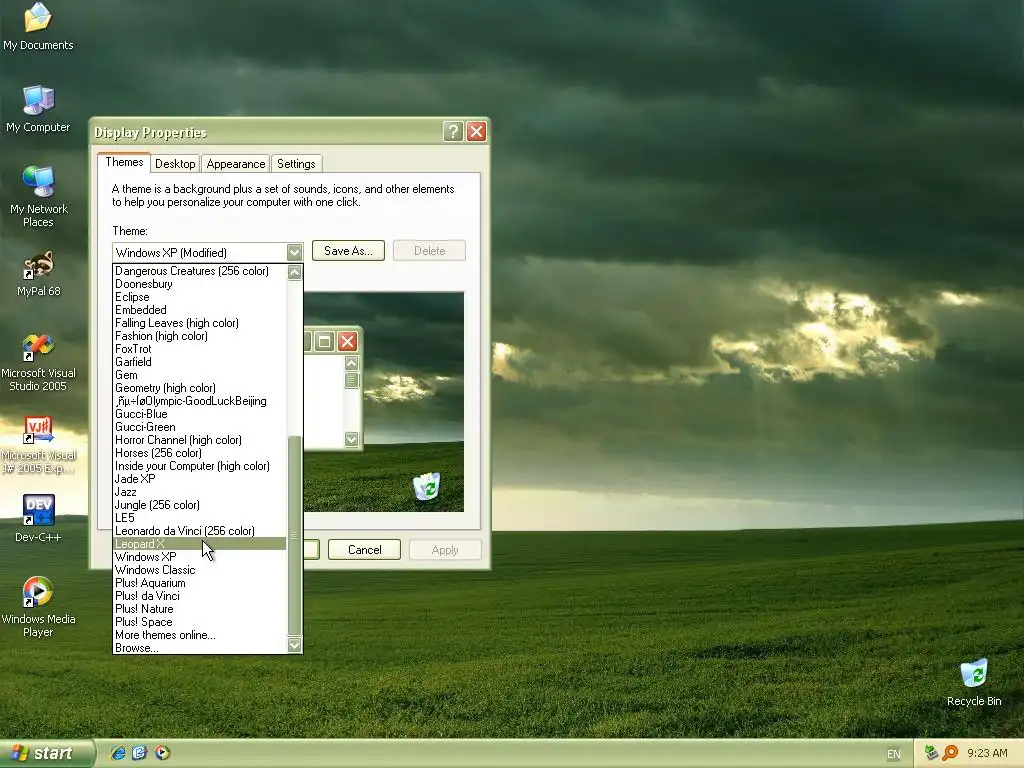The image size is (1024, 768).
Task: Select Microsoft Visual Studio 2005 shortcut
Action: [x=38, y=362]
